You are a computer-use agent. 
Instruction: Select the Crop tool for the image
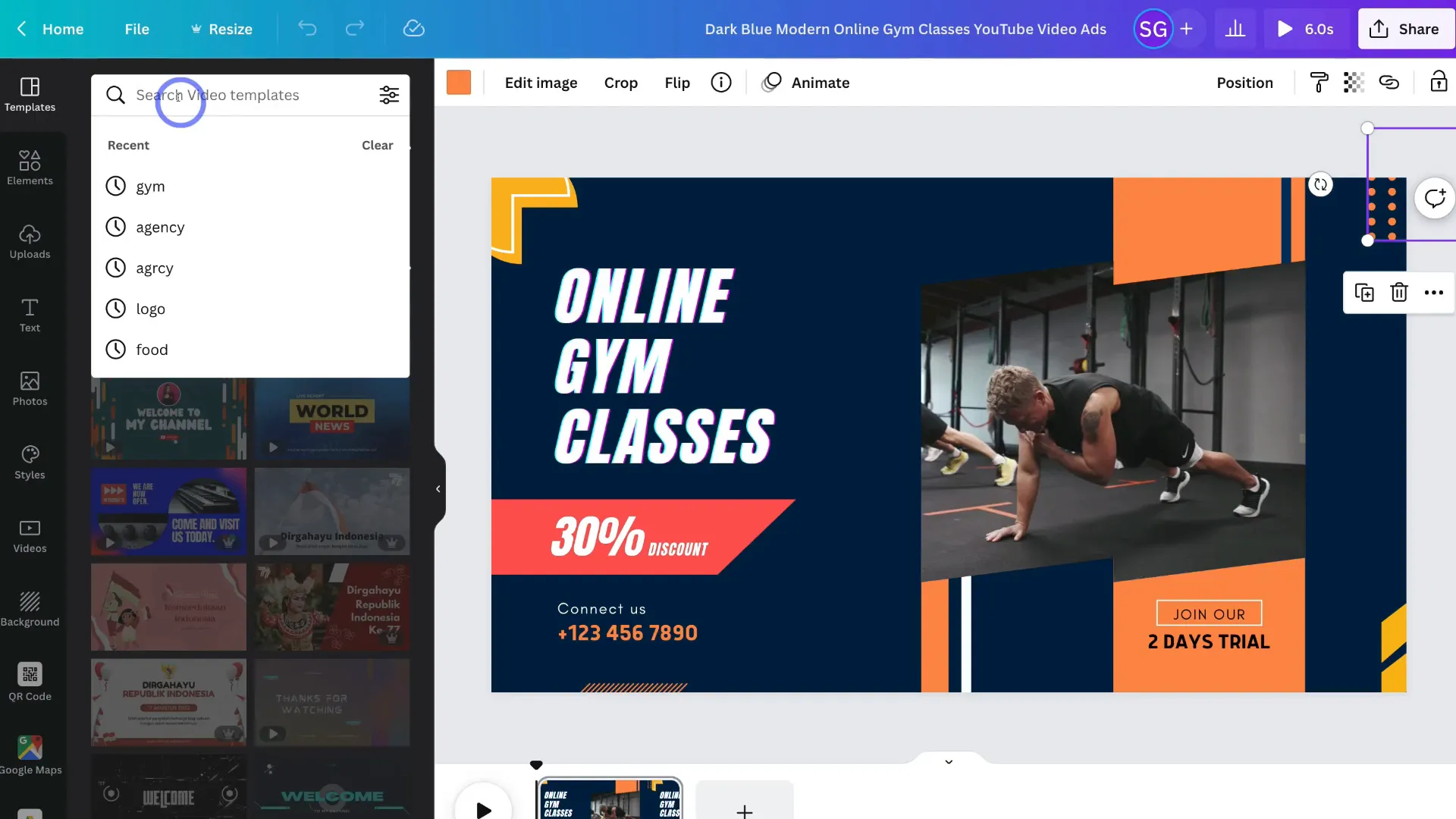point(621,82)
